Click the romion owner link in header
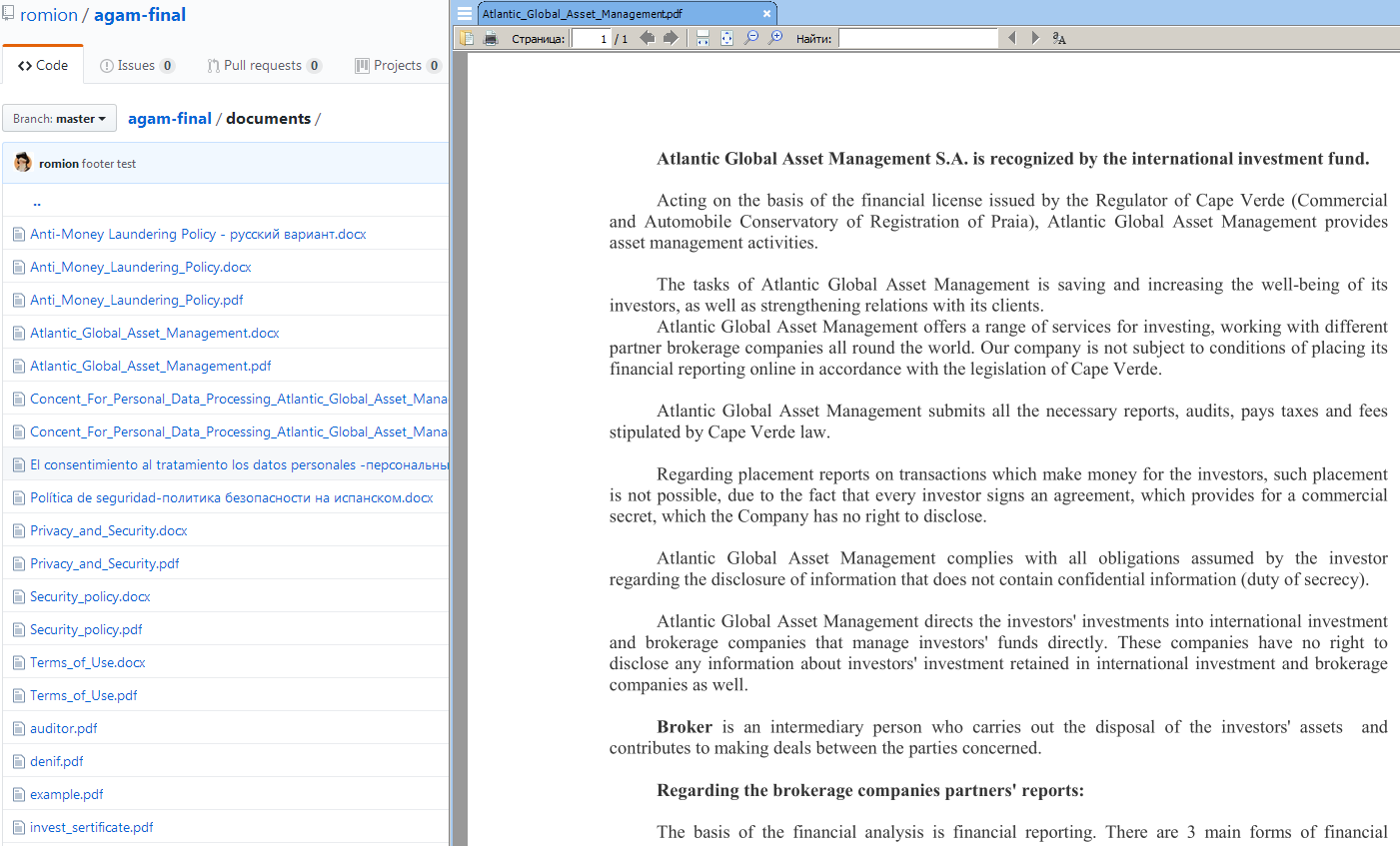 (49, 15)
